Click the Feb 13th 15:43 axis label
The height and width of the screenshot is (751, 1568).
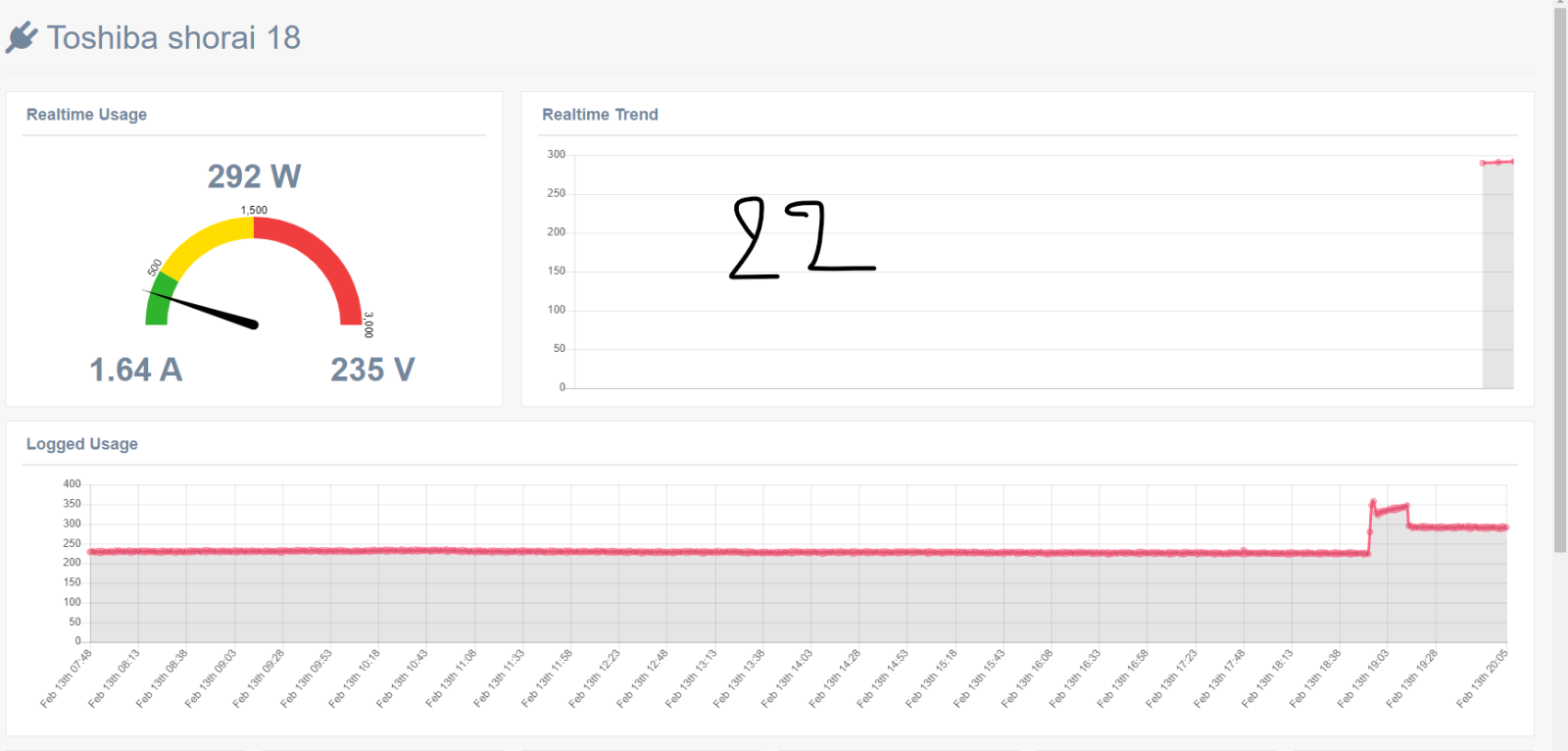tap(979, 678)
